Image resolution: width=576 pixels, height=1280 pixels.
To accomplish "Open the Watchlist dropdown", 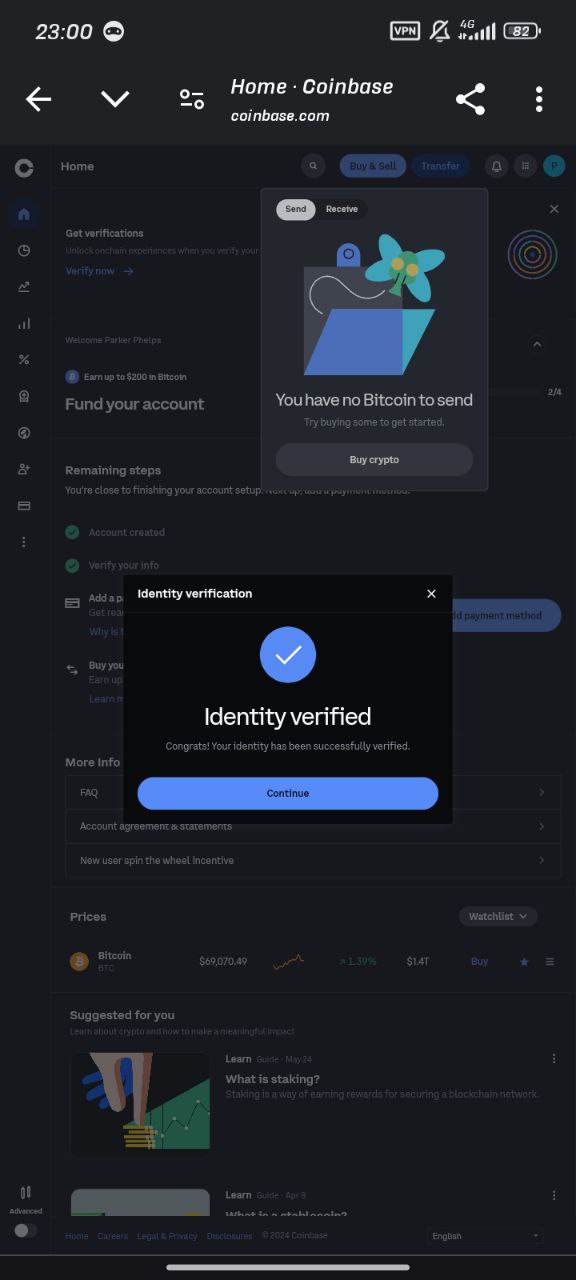I will pyautogui.click(x=498, y=916).
